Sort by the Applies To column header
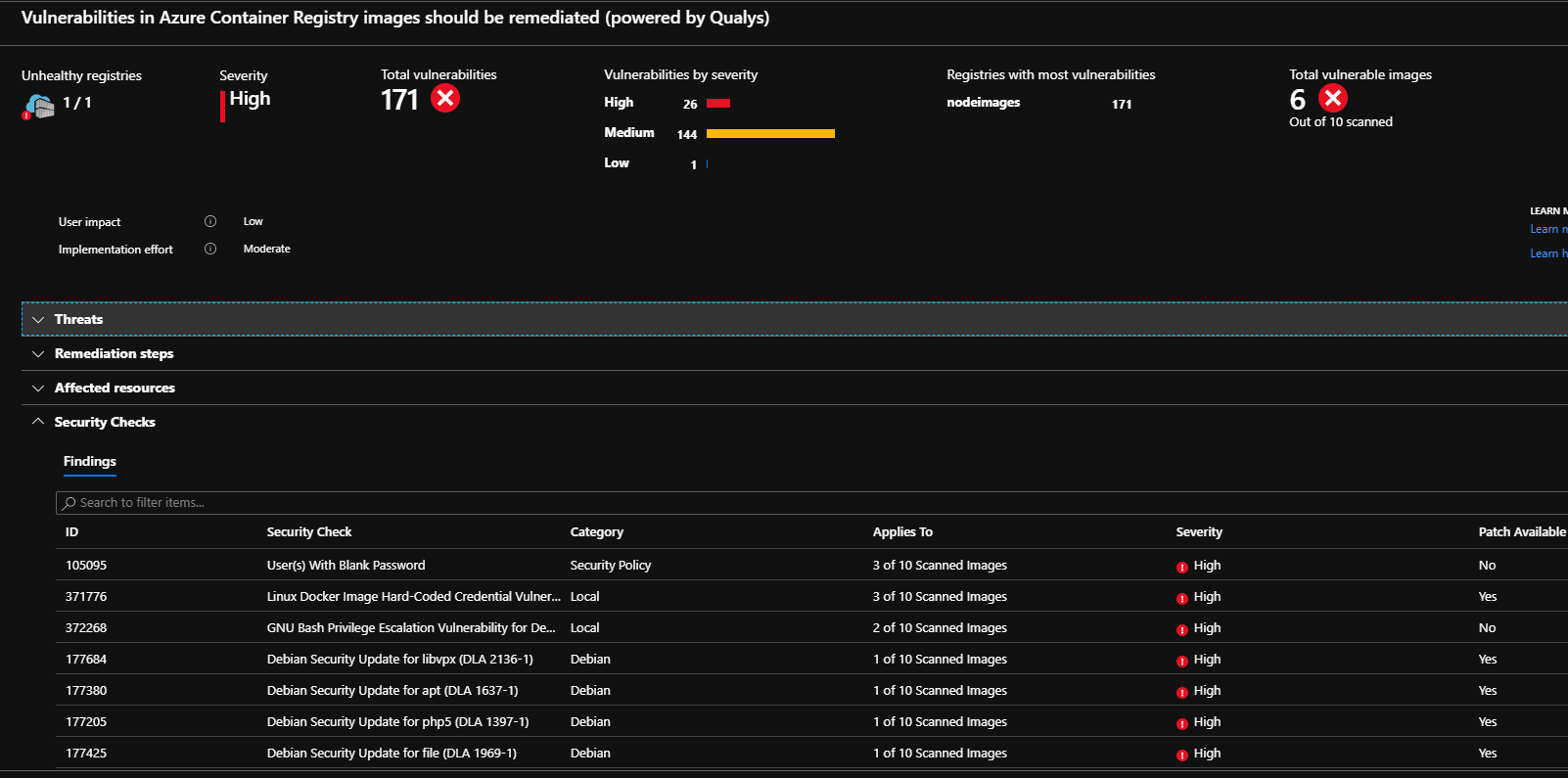The image size is (1568, 778). pyautogui.click(x=902, y=532)
